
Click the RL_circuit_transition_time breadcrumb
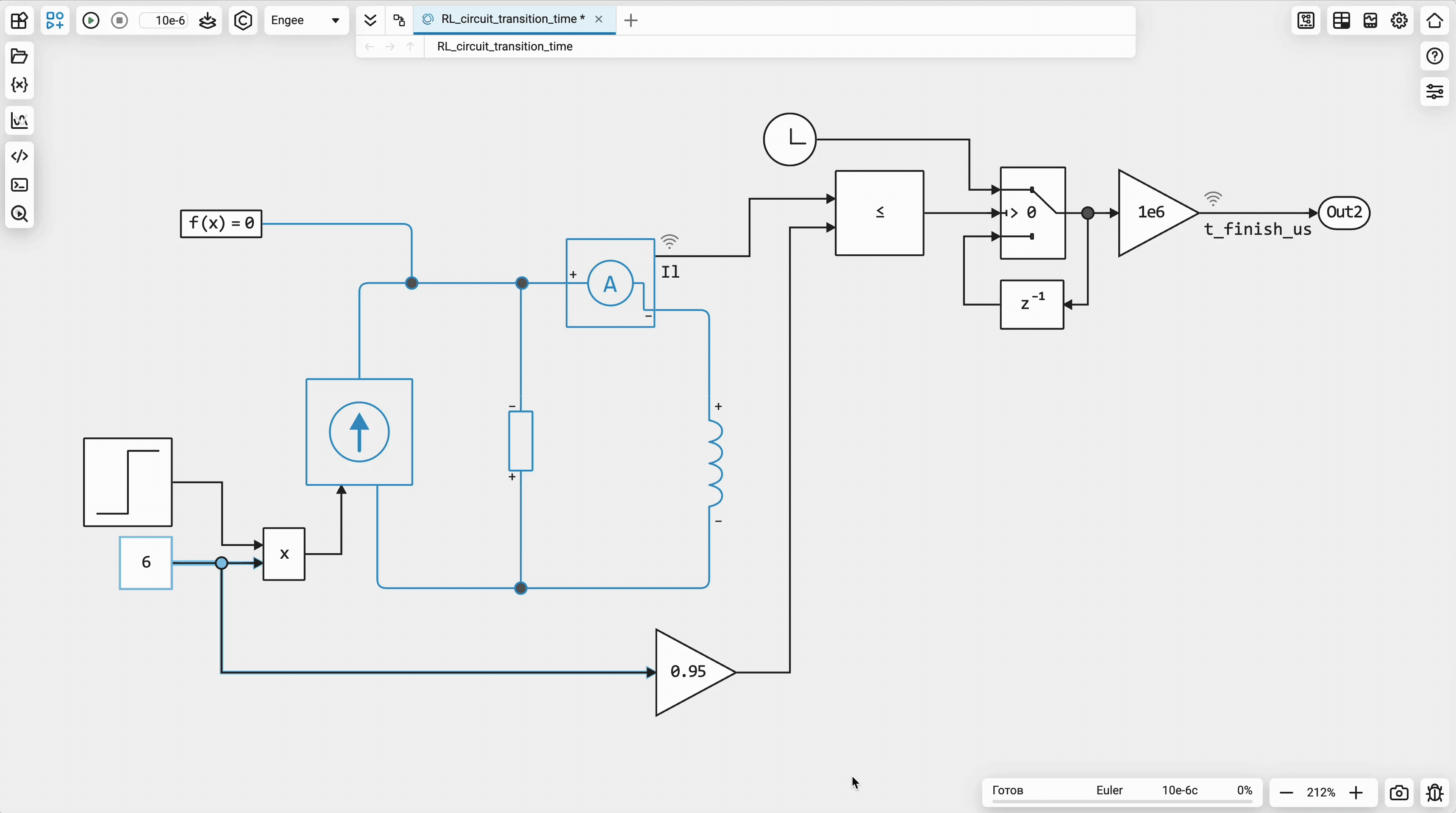coord(505,46)
